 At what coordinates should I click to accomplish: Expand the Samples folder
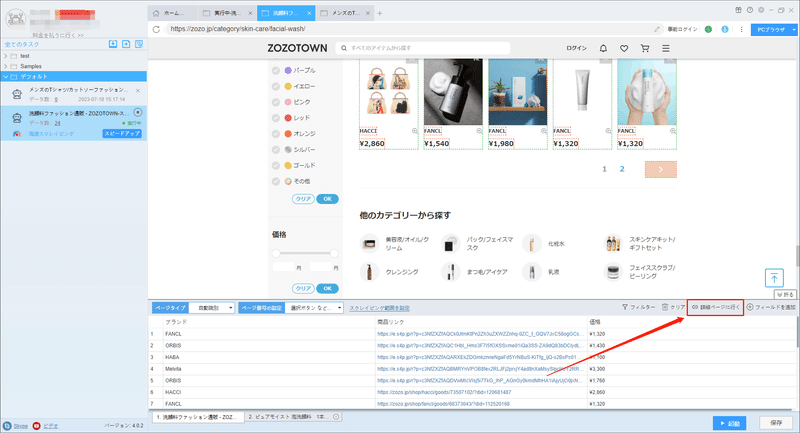[x=6, y=66]
